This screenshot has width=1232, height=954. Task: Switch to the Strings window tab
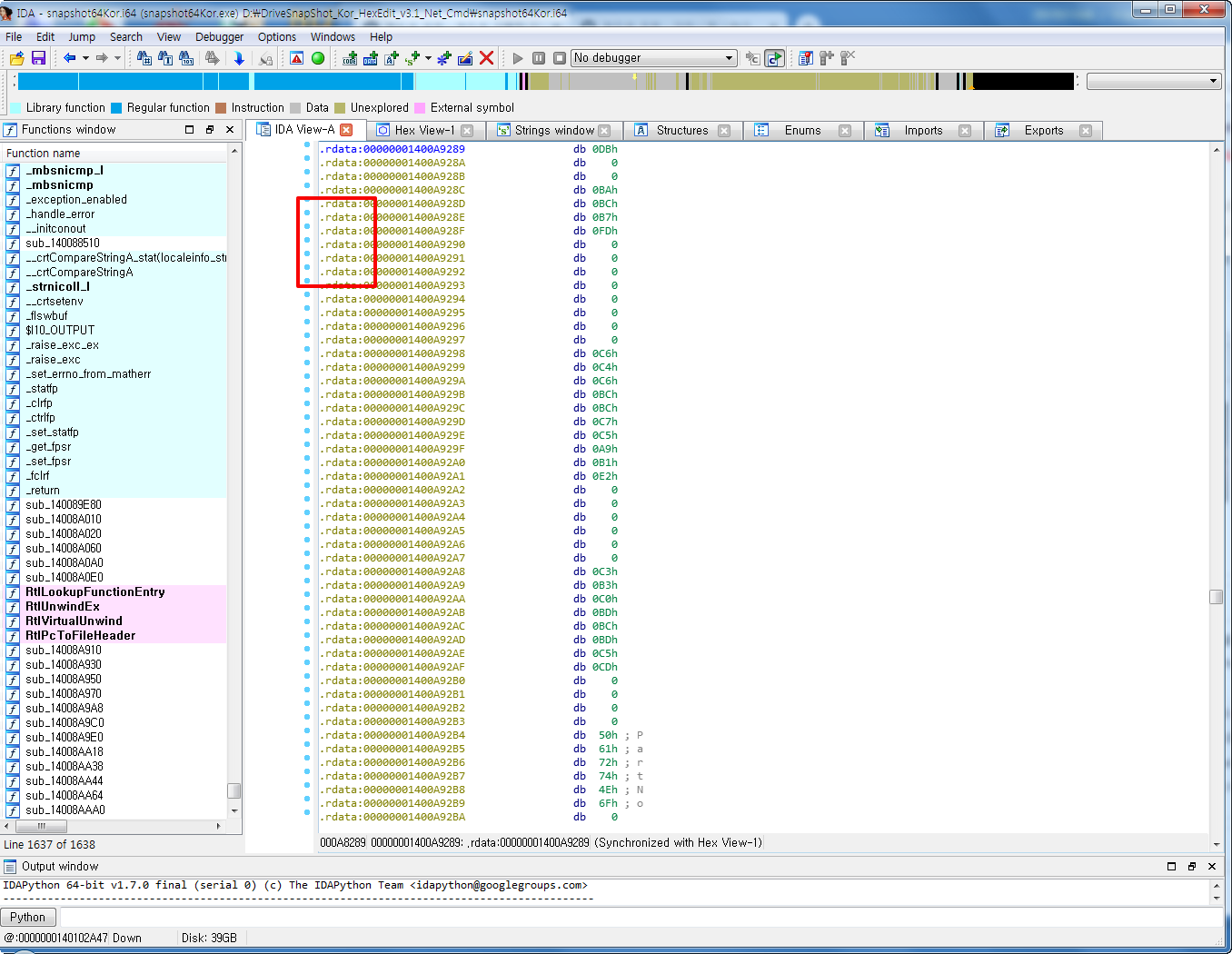[554, 131]
